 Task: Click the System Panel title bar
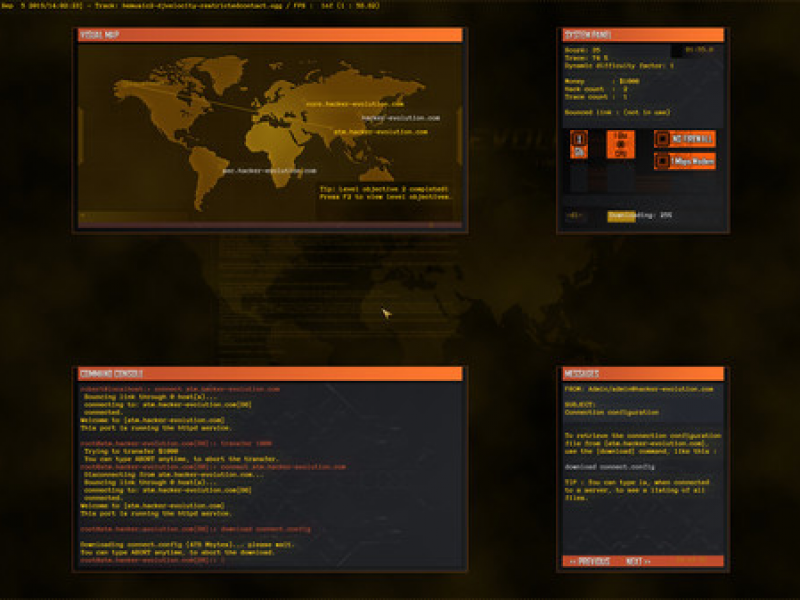(x=643, y=35)
